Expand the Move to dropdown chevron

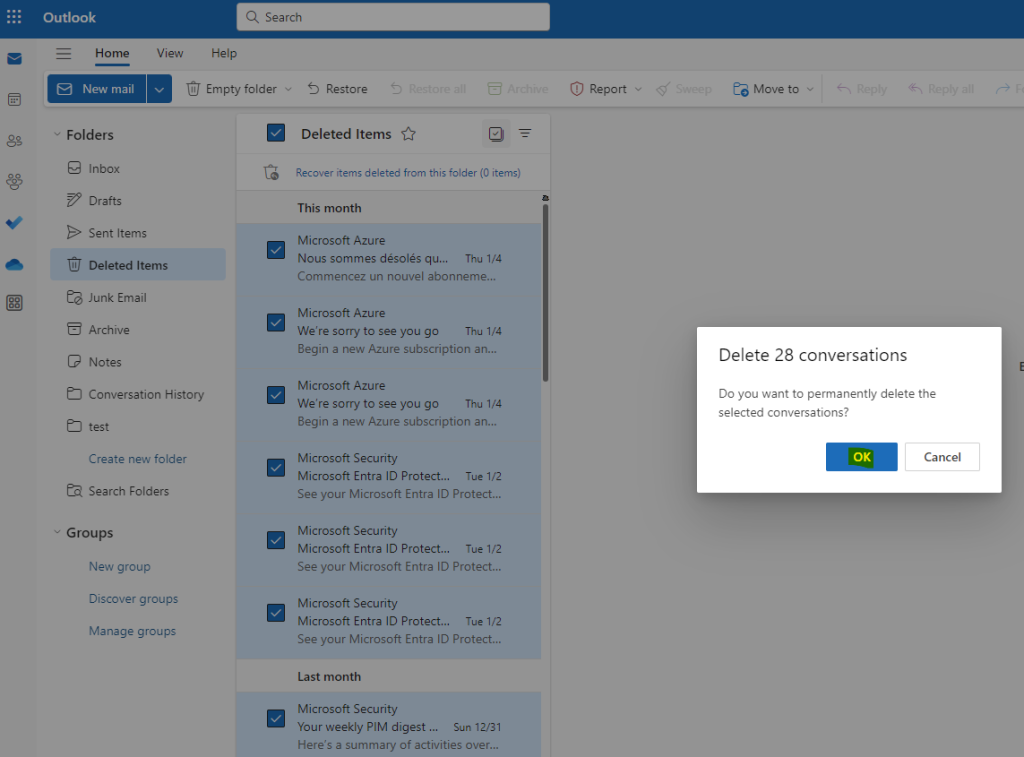pos(810,89)
